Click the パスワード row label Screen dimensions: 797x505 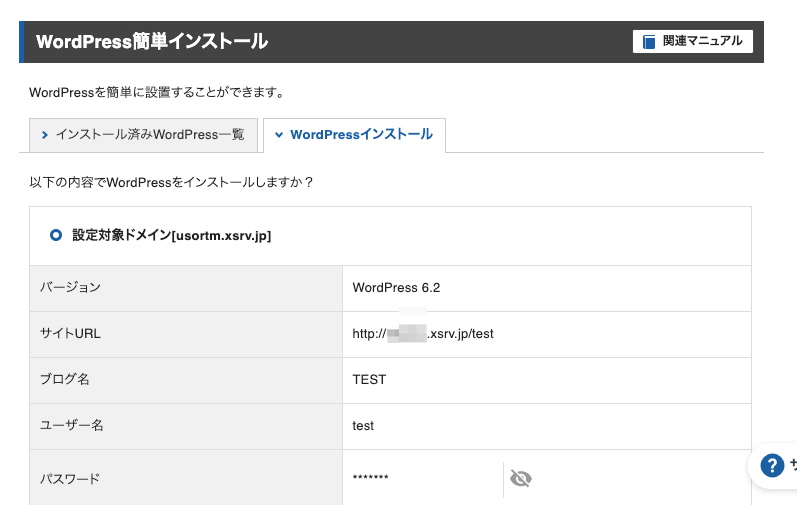coord(70,479)
